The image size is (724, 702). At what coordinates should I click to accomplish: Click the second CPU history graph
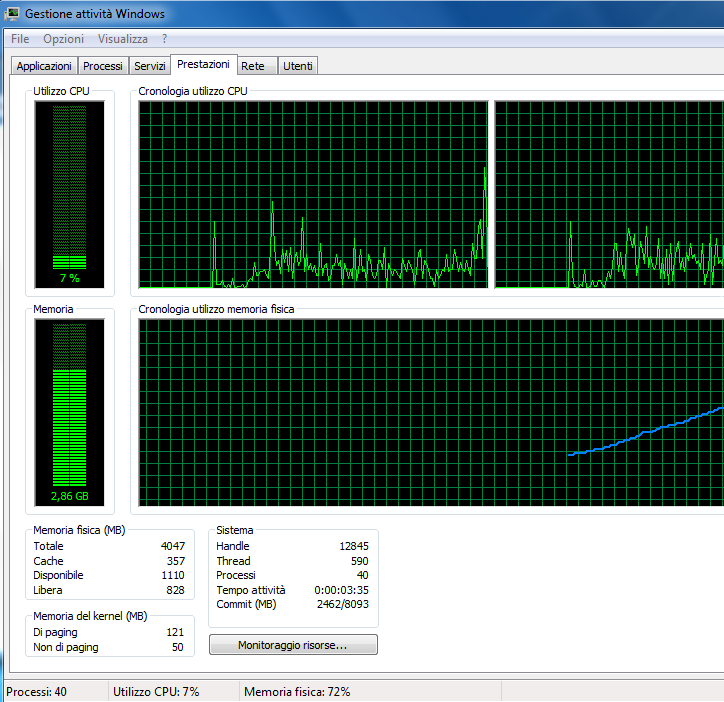(609, 194)
